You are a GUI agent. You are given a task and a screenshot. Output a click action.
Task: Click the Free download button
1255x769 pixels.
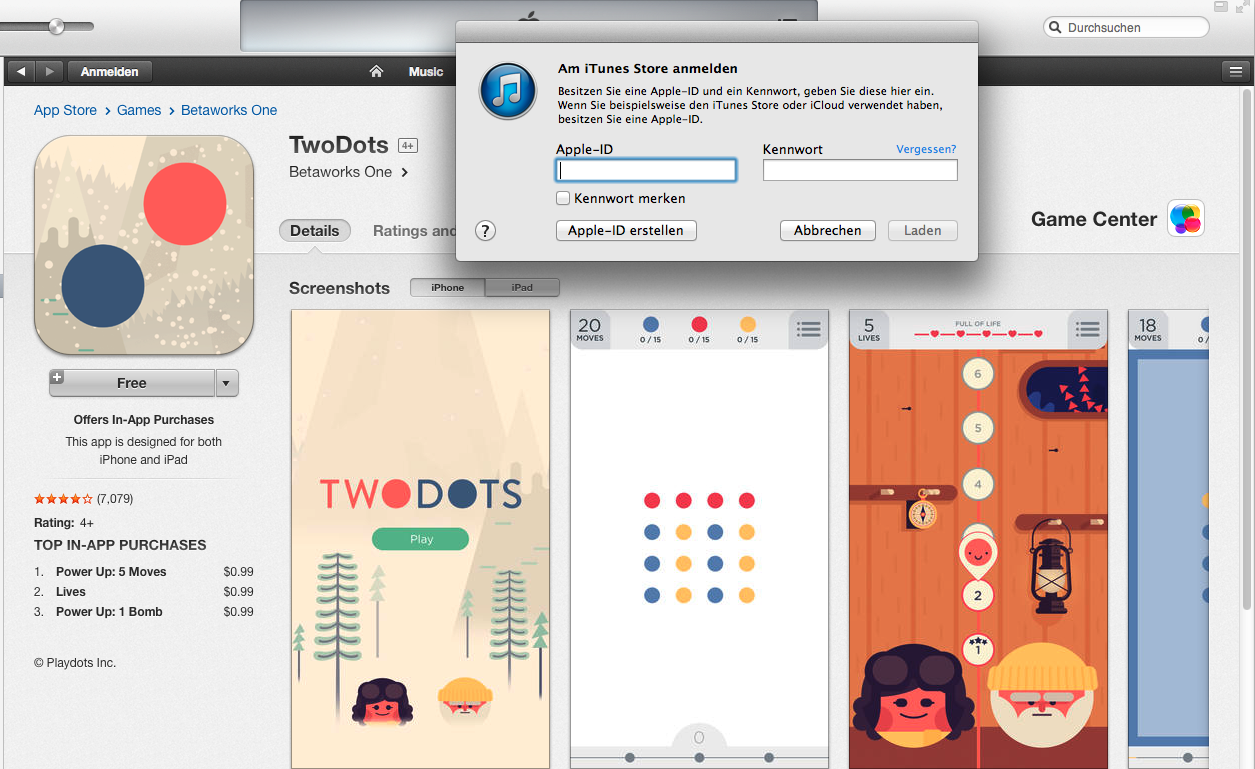[x=132, y=383]
